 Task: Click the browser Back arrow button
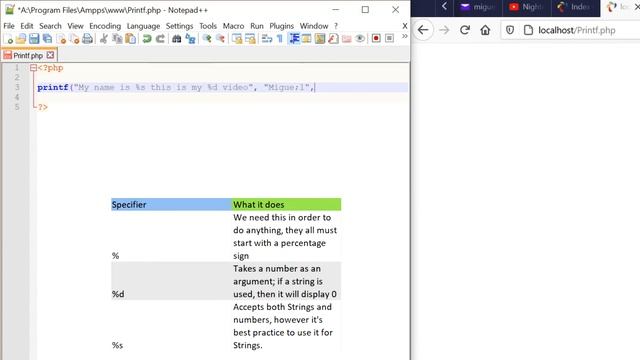point(423,30)
